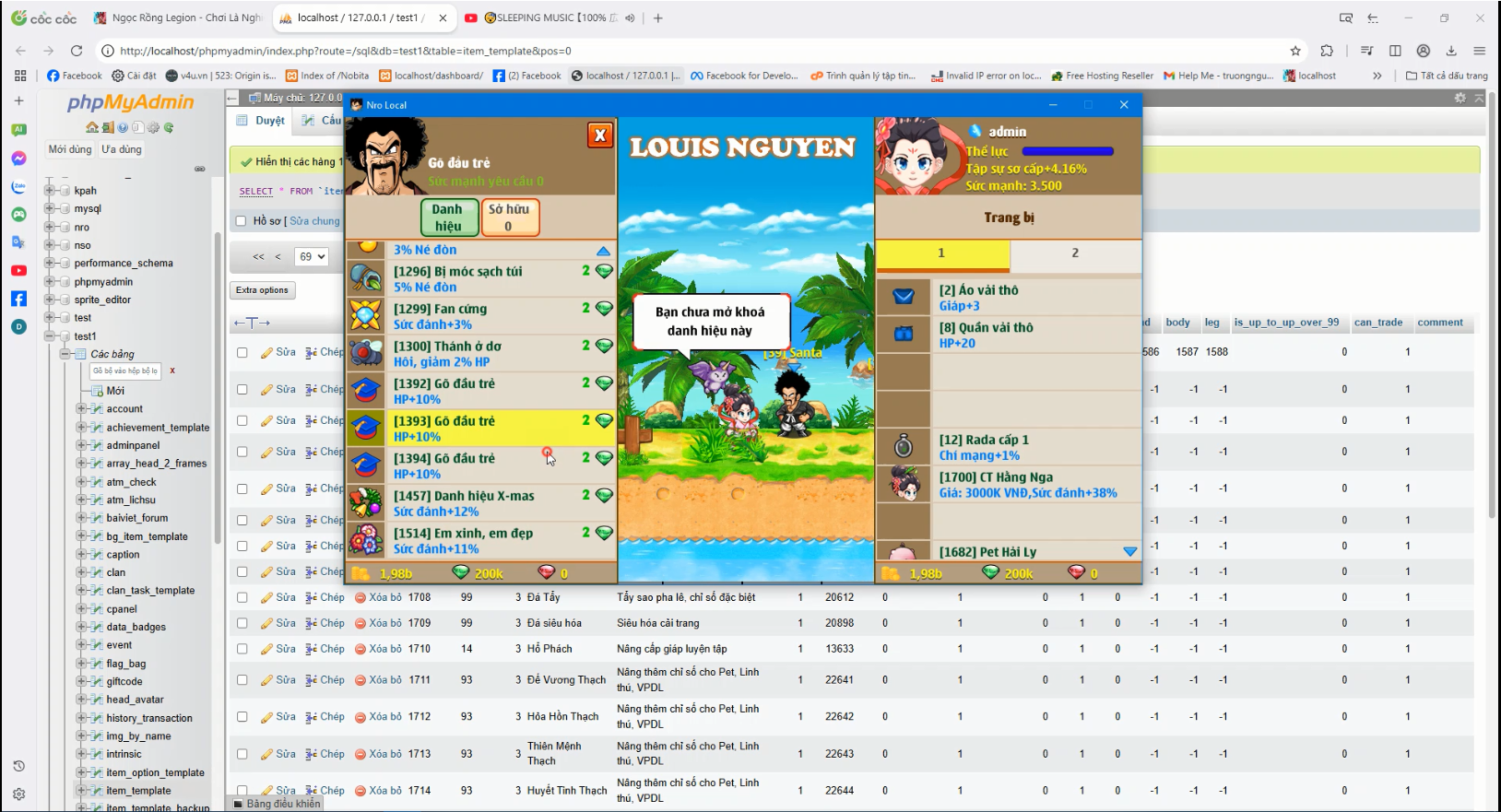Click the browser address bar URL
Screen dimensions: 1501x812
click(346, 51)
